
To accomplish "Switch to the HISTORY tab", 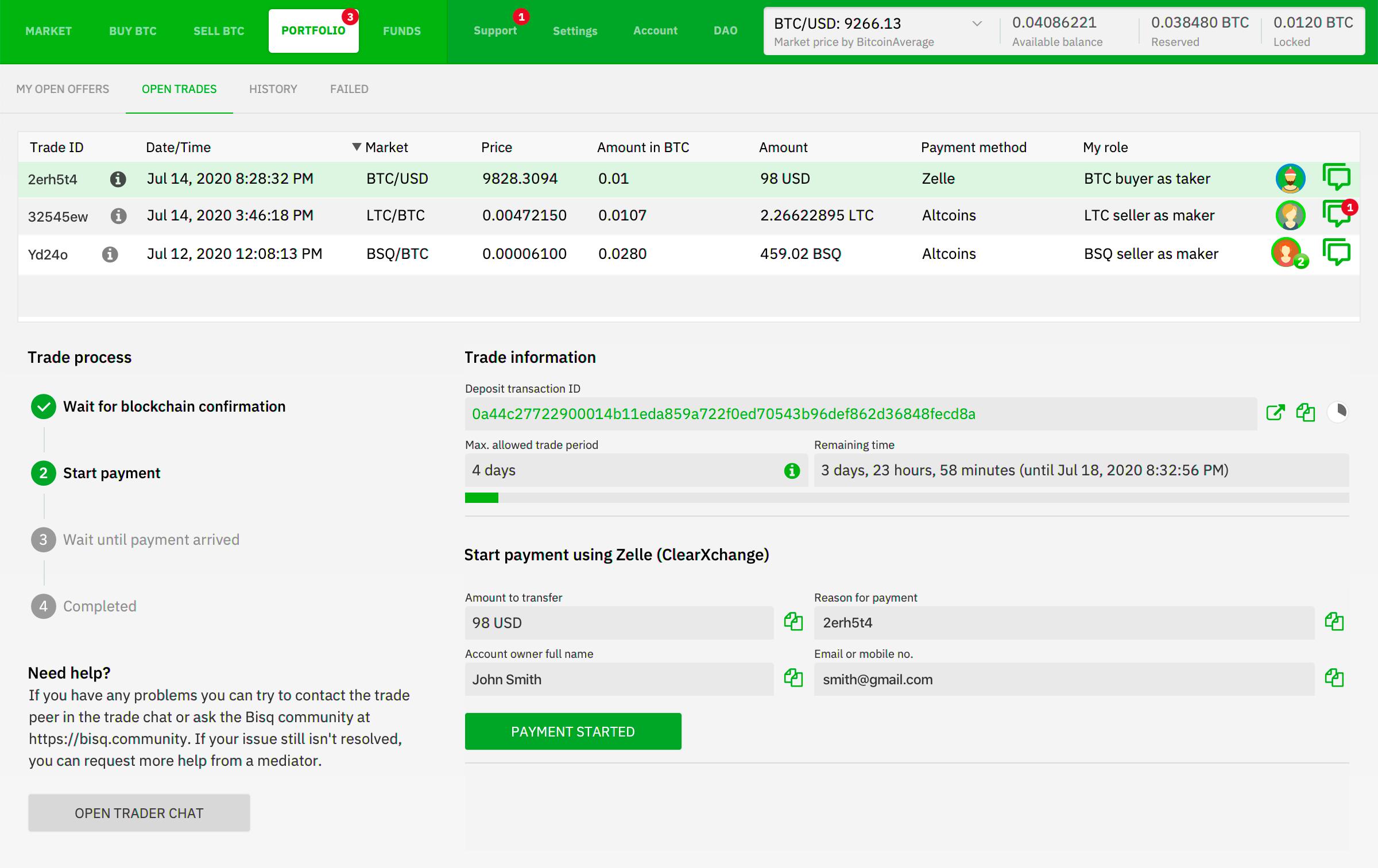I will (x=273, y=88).
